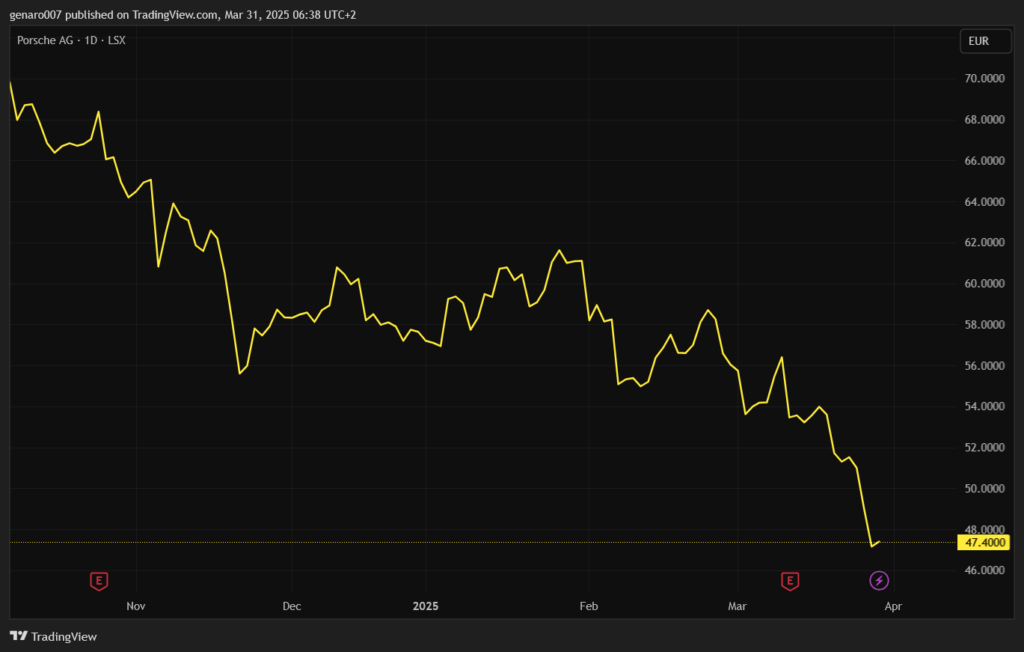Click the 60.0000 price axis label

(x=985, y=284)
